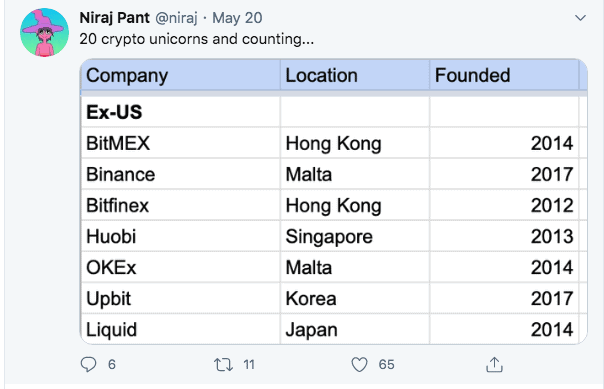Select the Huobi Singapore location cell
The image size is (604, 389).
[355, 236]
